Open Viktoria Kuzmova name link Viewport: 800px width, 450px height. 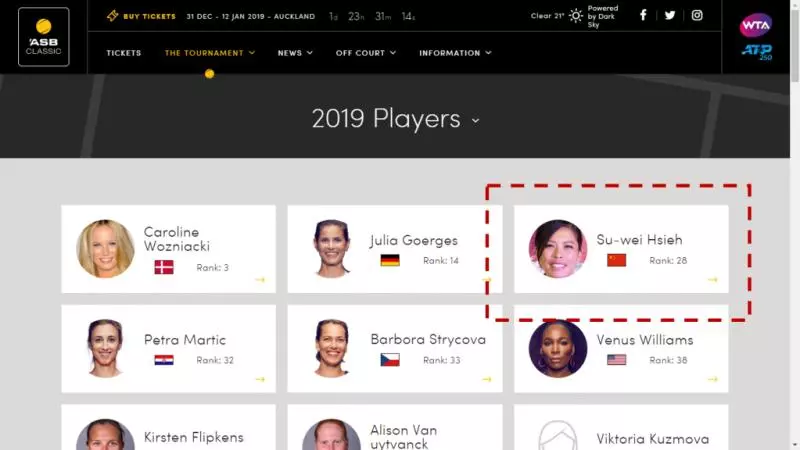point(653,439)
